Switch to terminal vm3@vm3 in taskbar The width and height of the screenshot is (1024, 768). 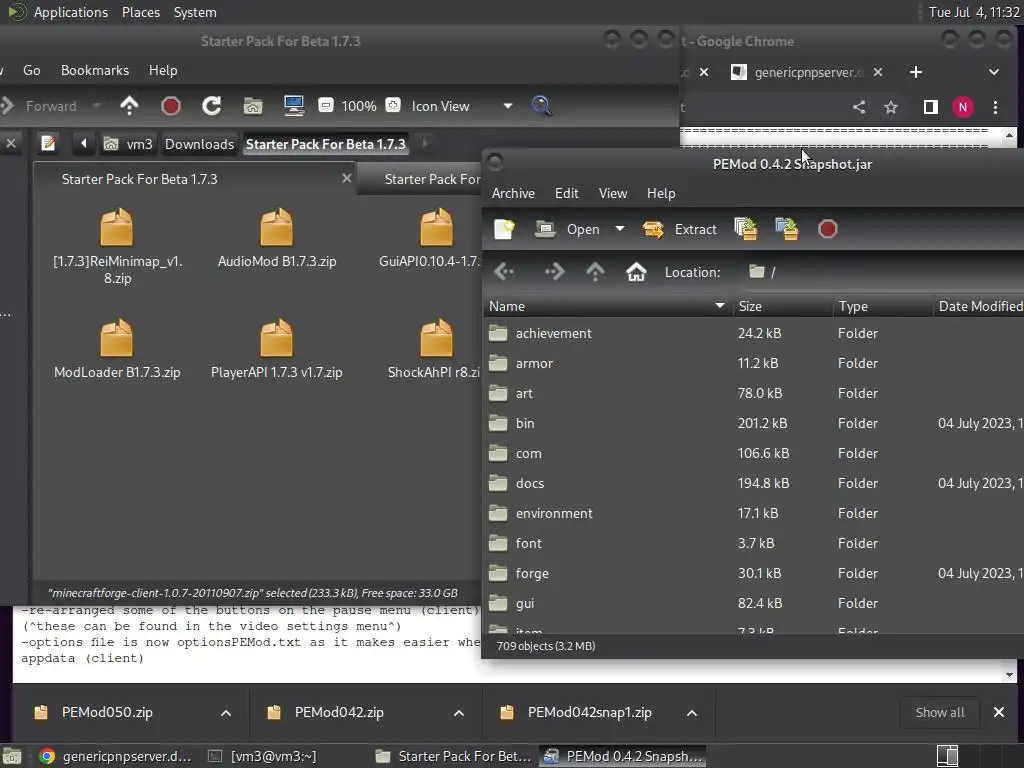click(264, 756)
